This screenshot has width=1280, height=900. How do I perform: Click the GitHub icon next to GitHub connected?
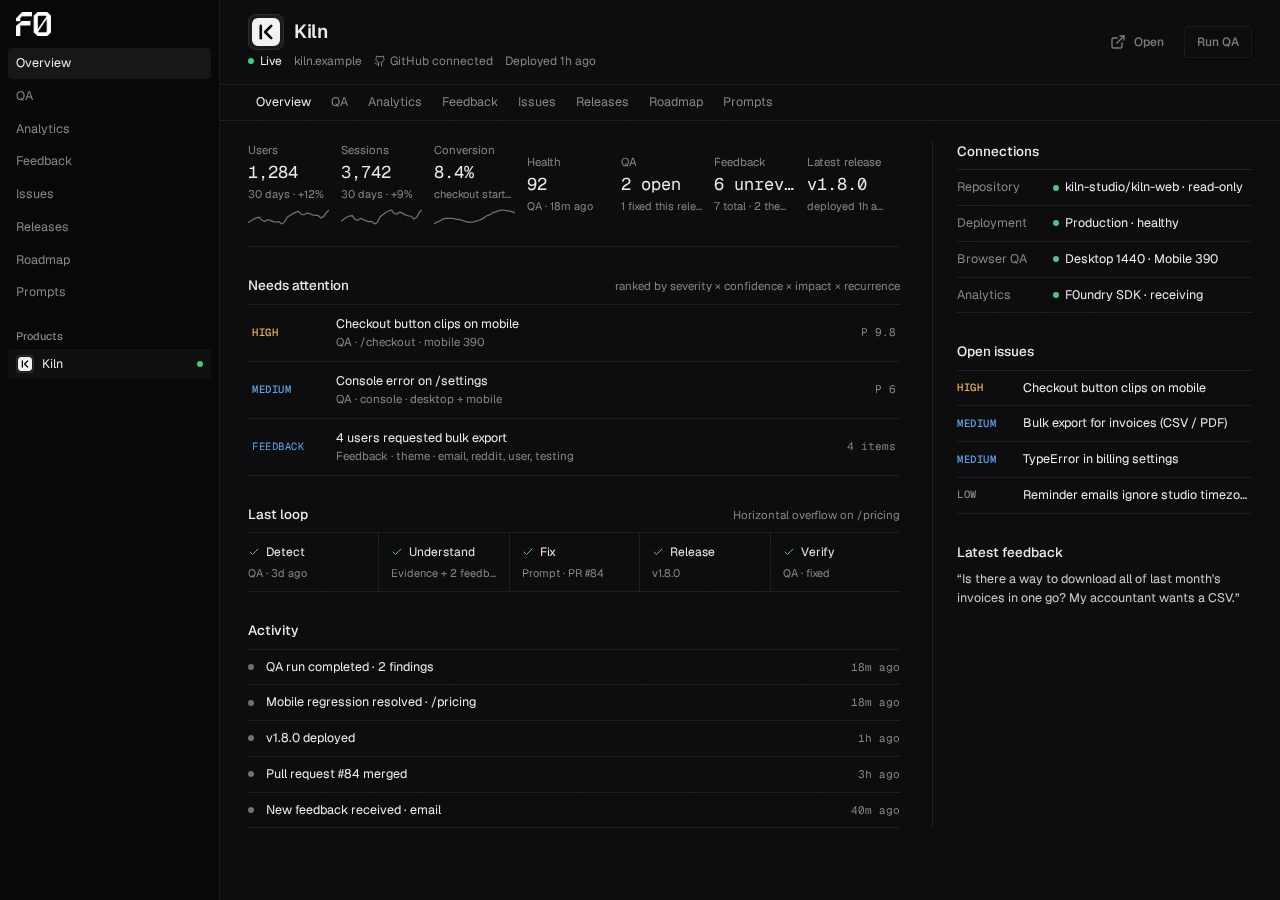click(380, 61)
